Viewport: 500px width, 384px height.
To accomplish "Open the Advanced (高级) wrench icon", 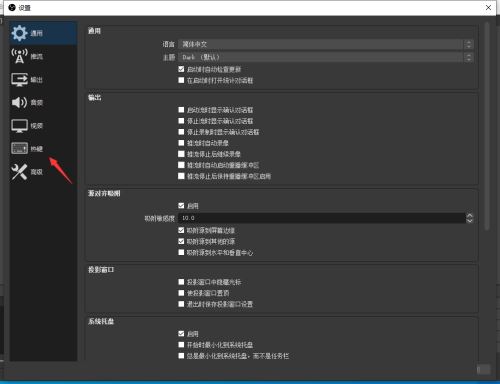I will [19, 172].
